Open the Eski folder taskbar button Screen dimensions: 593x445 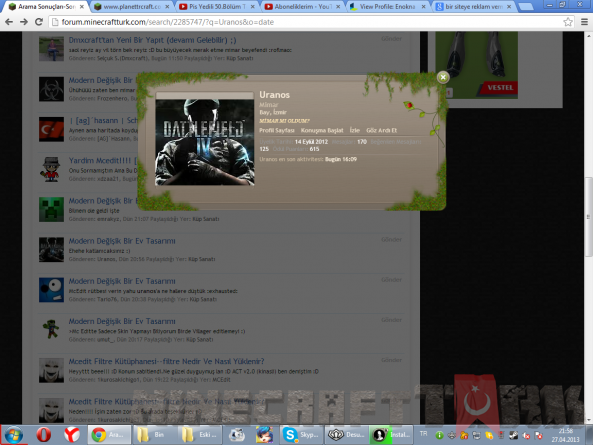200,435
